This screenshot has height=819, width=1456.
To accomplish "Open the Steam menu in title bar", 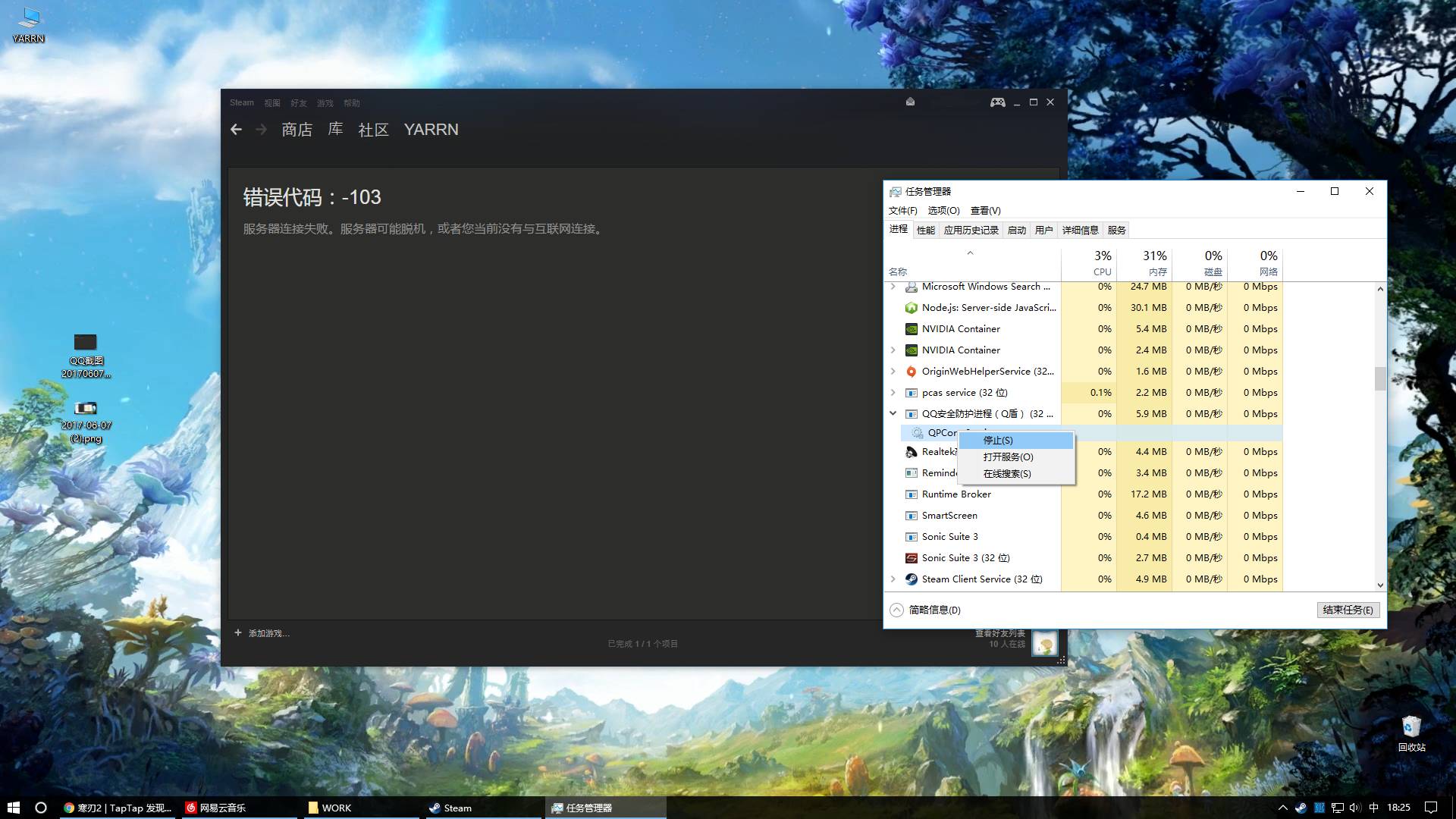I will pyautogui.click(x=242, y=103).
